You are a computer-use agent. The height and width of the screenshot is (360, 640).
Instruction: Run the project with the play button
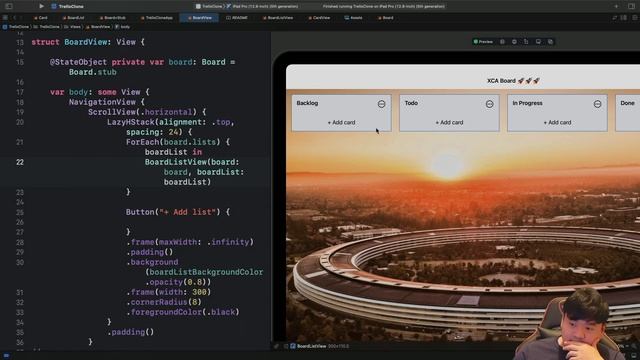point(41,6)
